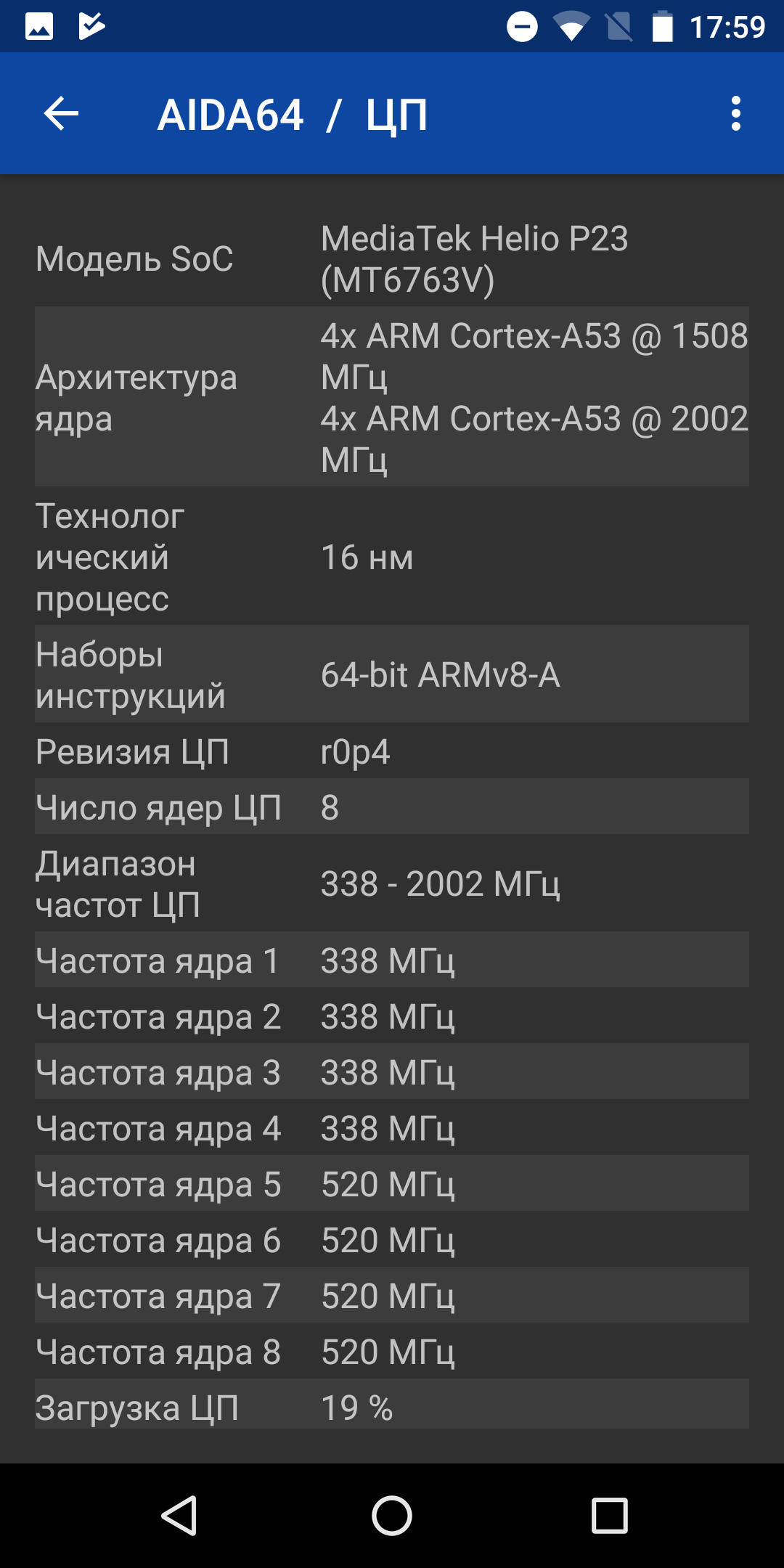Tap the do-not-disturb status icon
The height and width of the screenshot is (1568, 784).
coord(522,27)
